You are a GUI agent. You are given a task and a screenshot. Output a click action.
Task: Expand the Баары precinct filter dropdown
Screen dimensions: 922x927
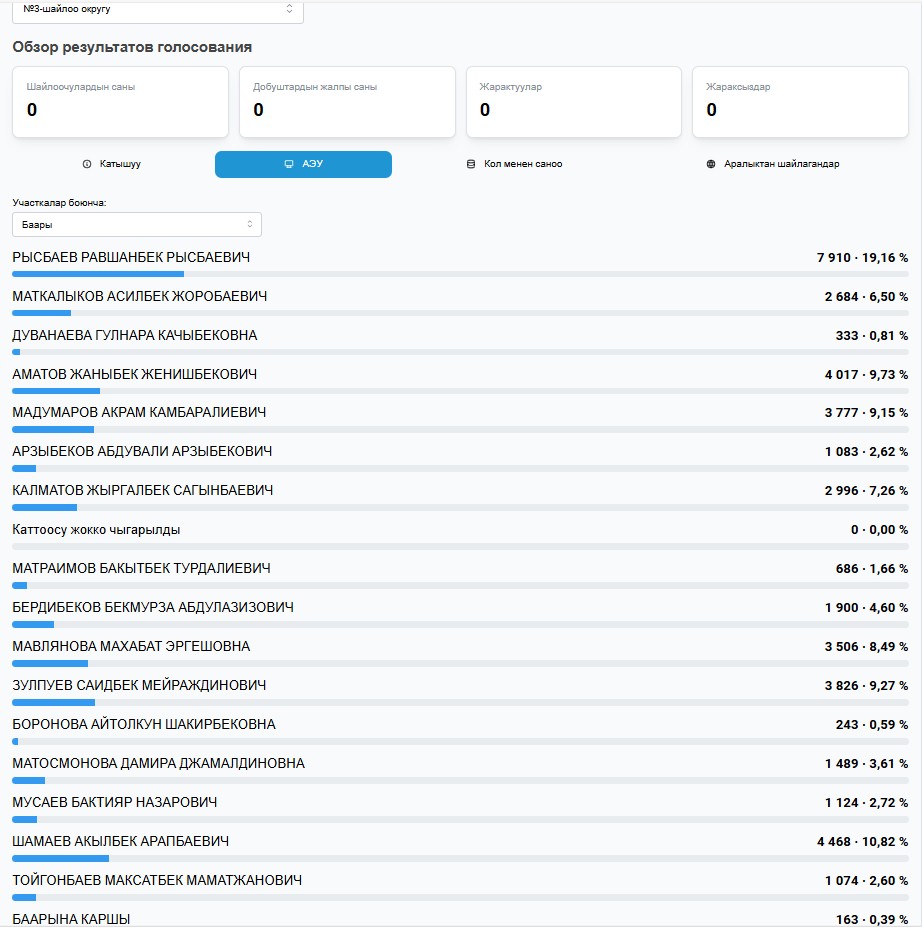(x=137, y=225)
